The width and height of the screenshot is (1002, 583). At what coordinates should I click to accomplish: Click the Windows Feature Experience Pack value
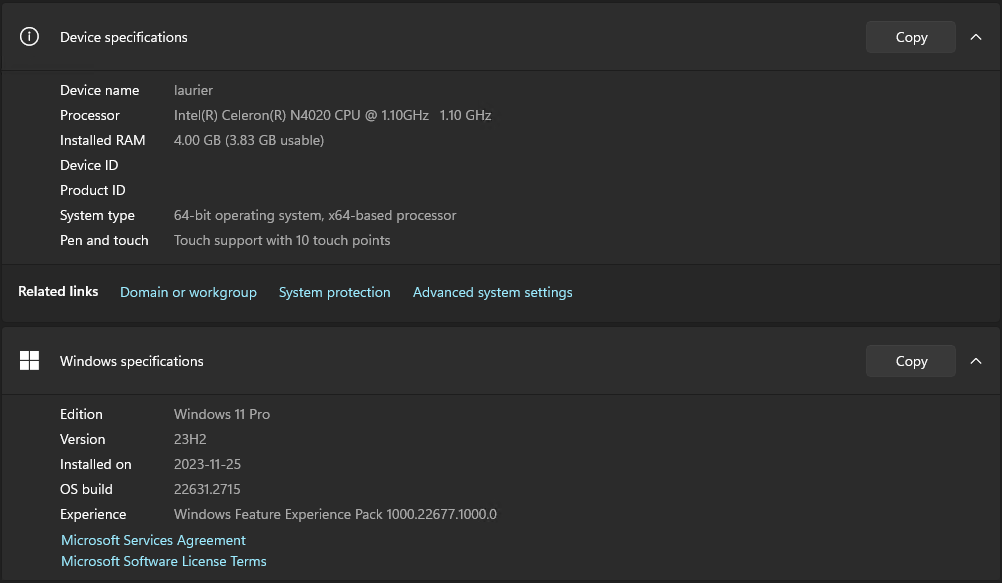(335, 514)
